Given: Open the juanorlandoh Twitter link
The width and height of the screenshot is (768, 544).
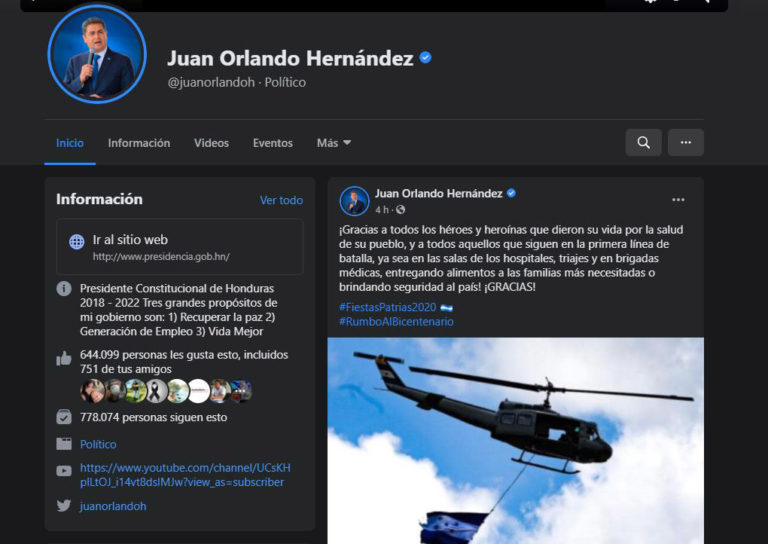Looking at the screenshot, I should [x=113, y=506].
